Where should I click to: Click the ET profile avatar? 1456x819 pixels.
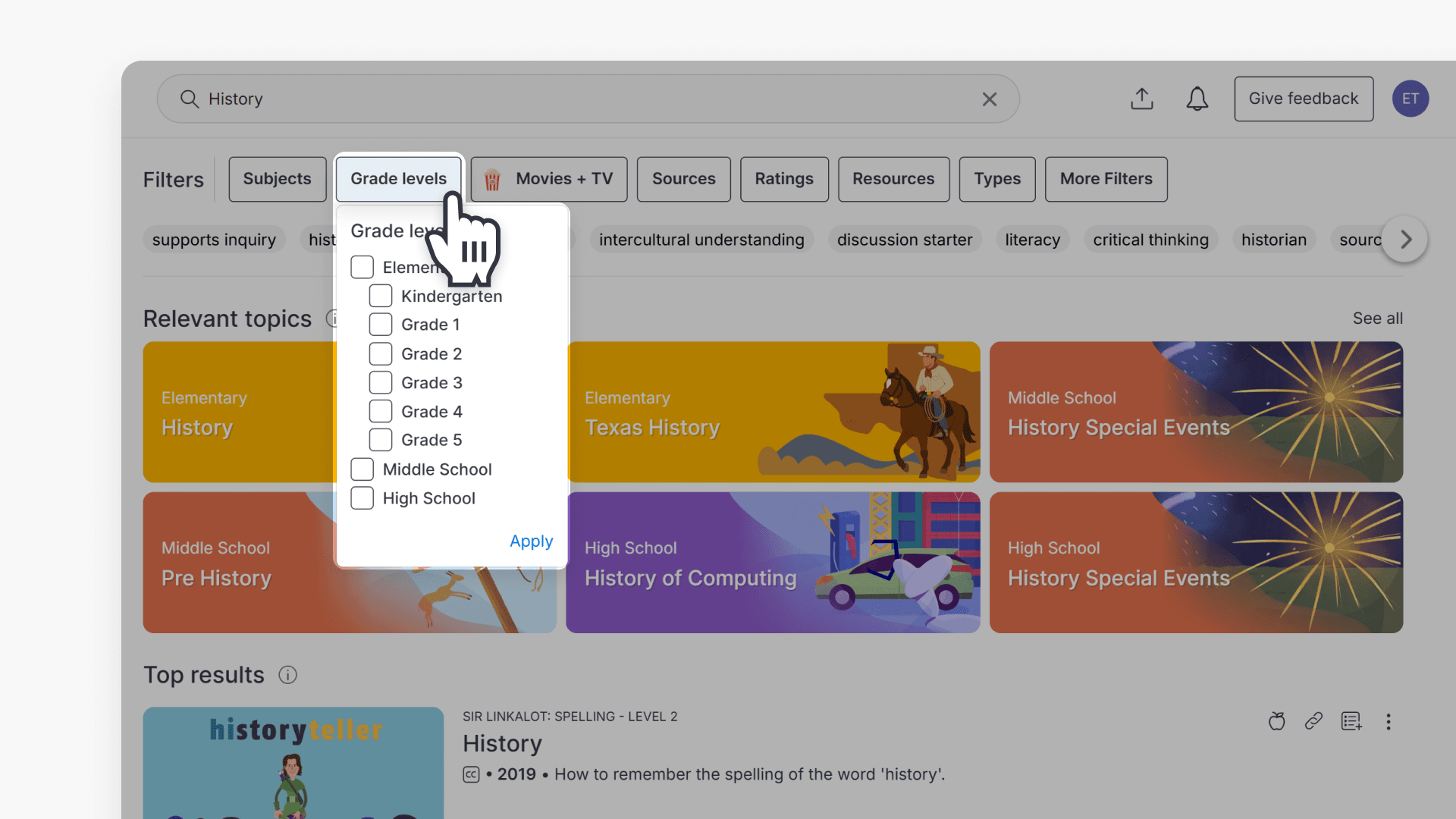(1411, 99)
